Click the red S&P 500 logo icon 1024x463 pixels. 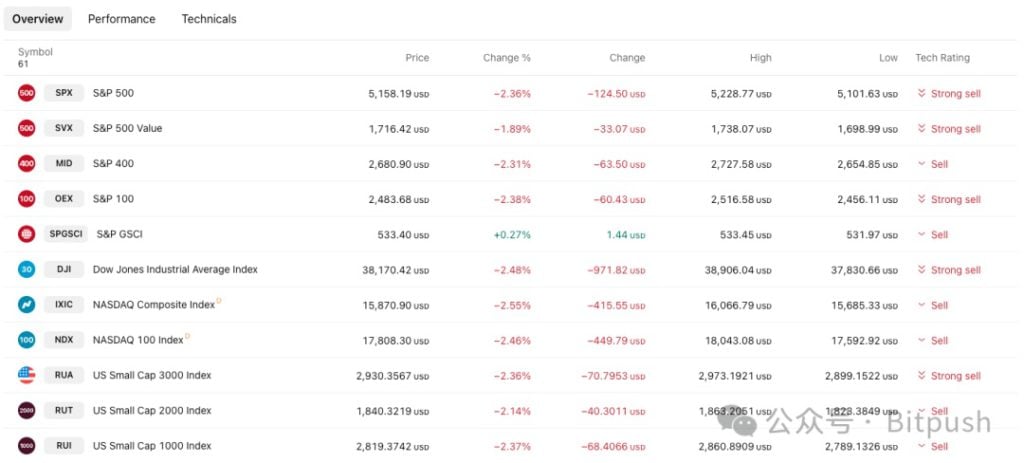click(x=27, y=93)
